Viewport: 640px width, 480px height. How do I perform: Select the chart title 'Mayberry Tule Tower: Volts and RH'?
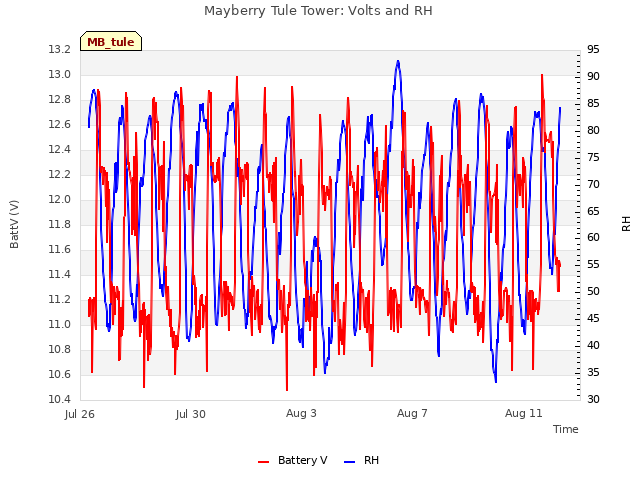point(318,11)
